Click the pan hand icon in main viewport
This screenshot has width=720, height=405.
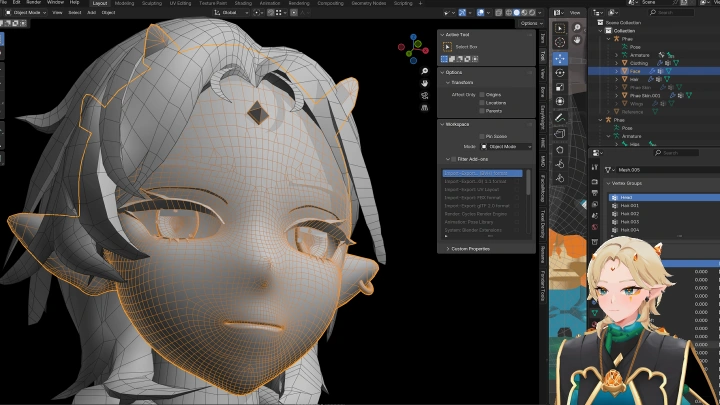pyautogui.click(x=425, y=83)
